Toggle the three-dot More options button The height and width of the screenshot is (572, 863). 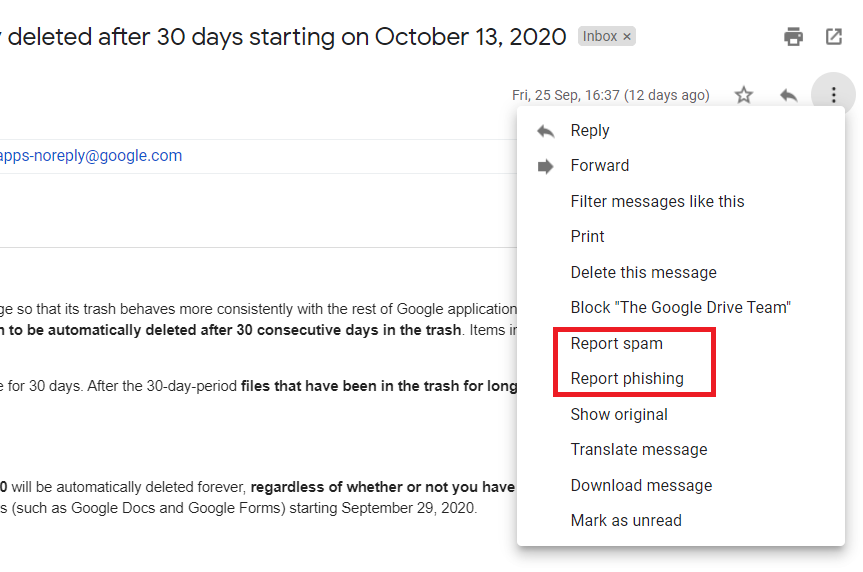pyautogui.click(x=833, y=95)
